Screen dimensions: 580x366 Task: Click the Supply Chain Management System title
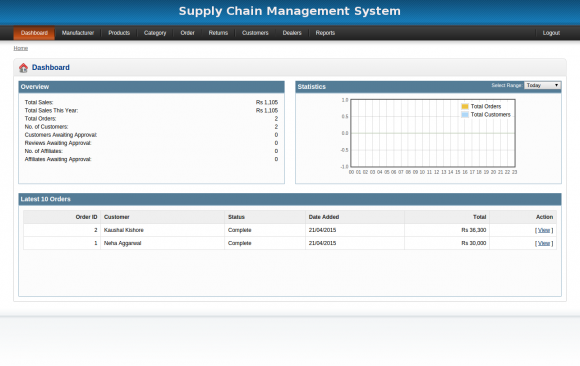click(x=290, y=11)
